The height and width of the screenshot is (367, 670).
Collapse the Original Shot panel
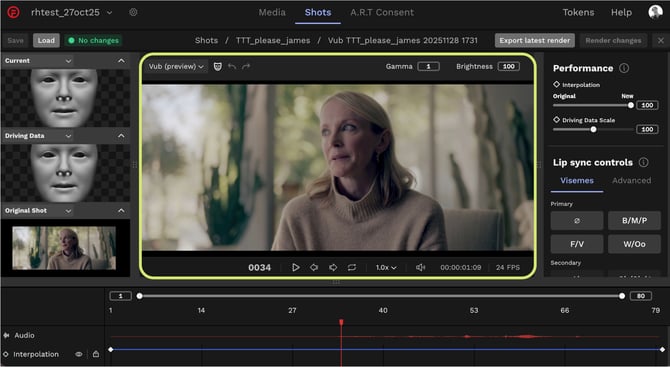(121, 211)
